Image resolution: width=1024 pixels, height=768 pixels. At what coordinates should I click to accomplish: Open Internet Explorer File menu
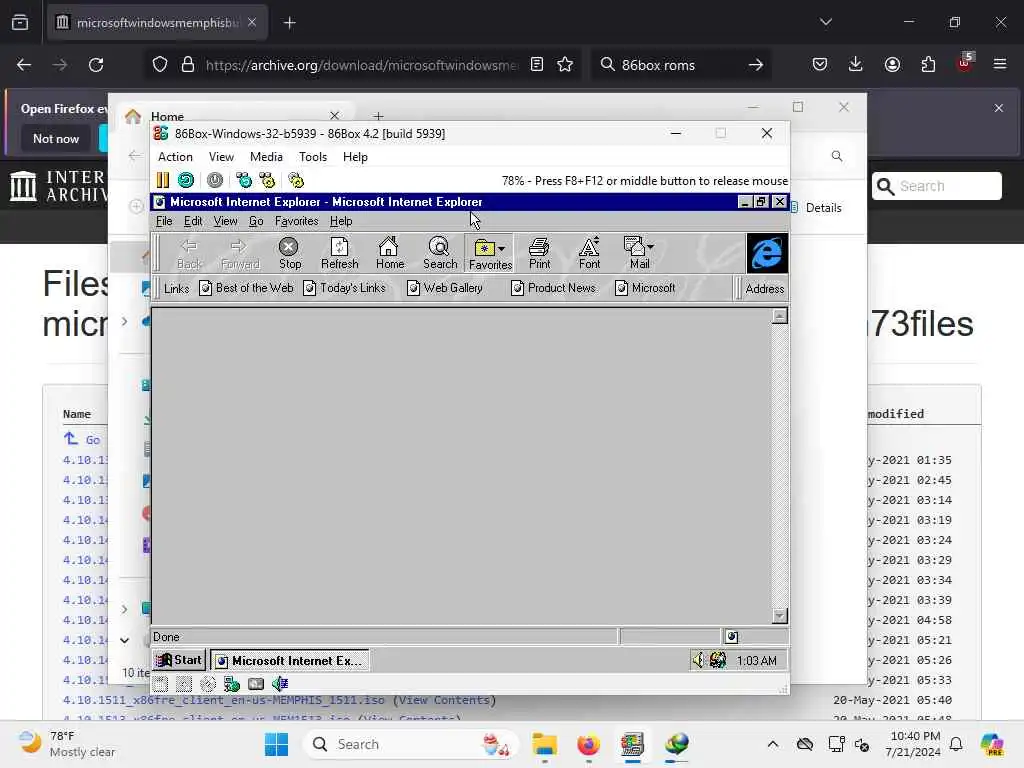pos(164,221)
